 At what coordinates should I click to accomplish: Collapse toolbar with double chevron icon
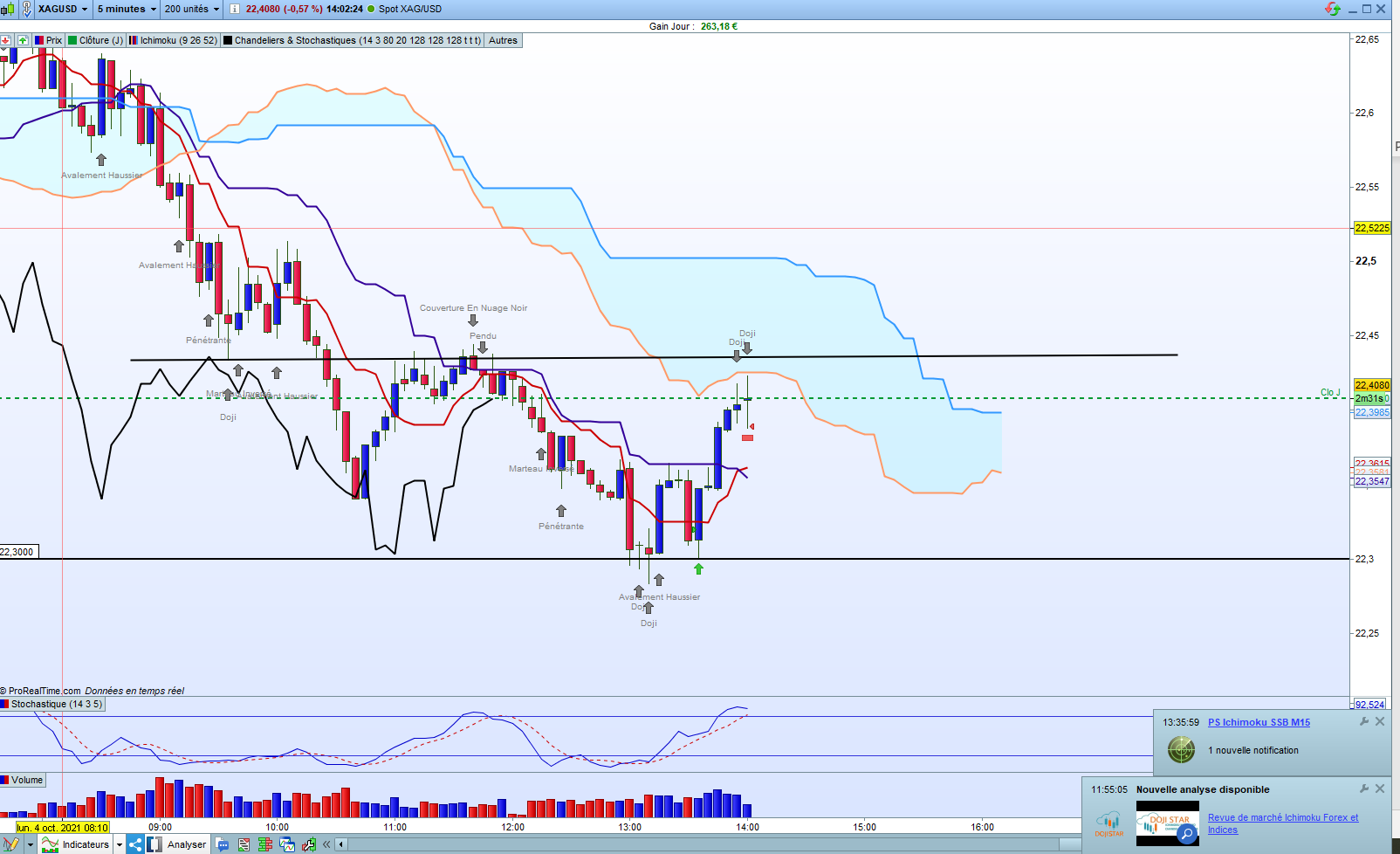click(326, 844)
